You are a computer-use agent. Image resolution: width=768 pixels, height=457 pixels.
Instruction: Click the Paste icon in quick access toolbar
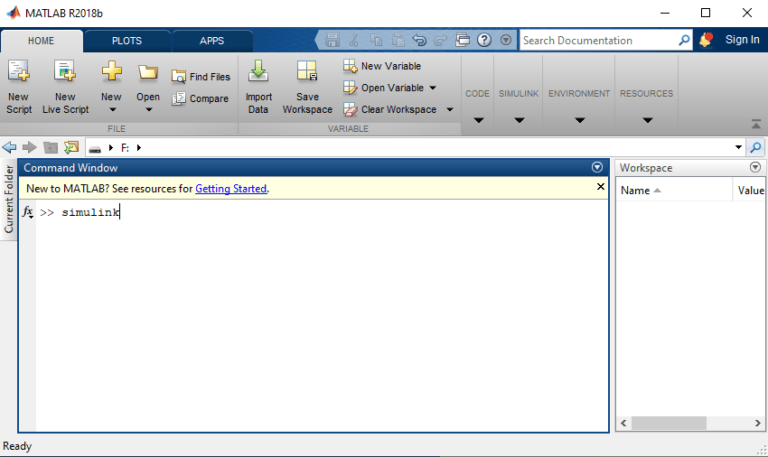398,40
